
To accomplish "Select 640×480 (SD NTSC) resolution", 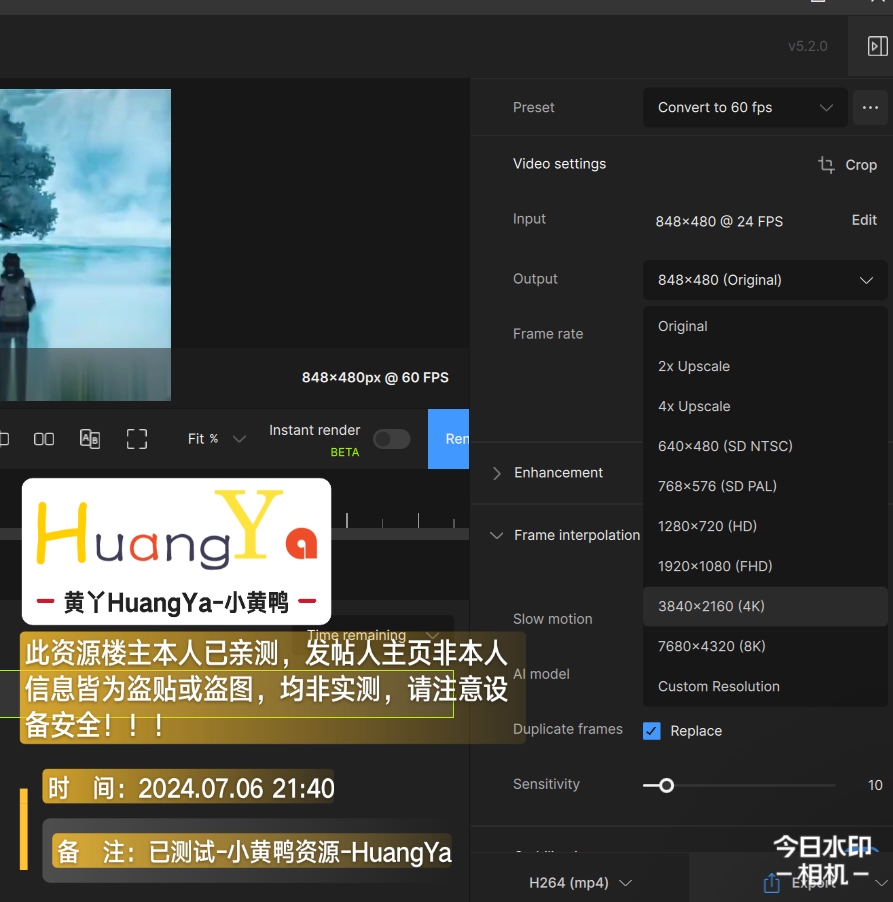I will click(x=765, y=446).
